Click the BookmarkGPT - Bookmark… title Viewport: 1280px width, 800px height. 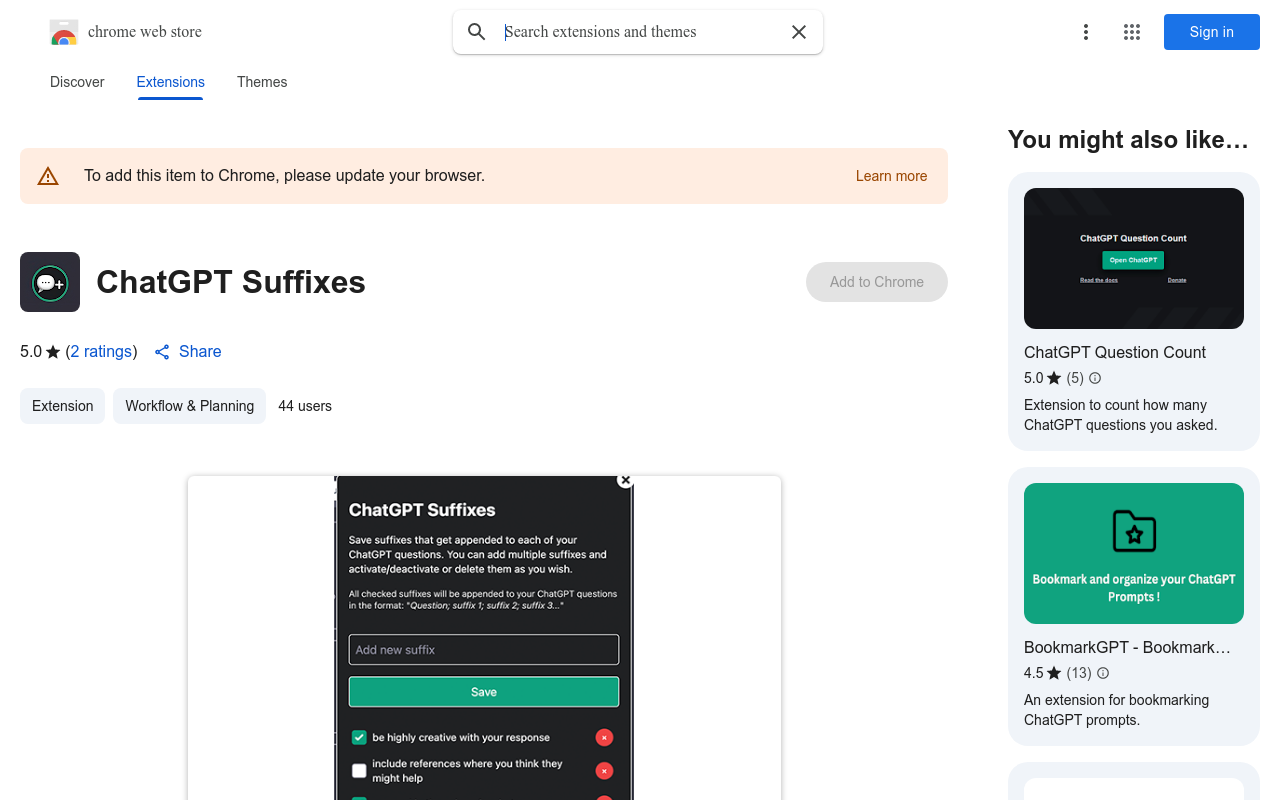(1127, 647)
